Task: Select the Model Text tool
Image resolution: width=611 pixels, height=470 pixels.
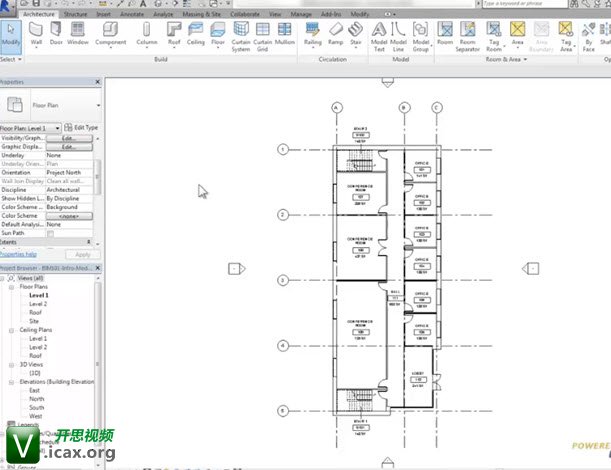Action: (x=379, y=37)
